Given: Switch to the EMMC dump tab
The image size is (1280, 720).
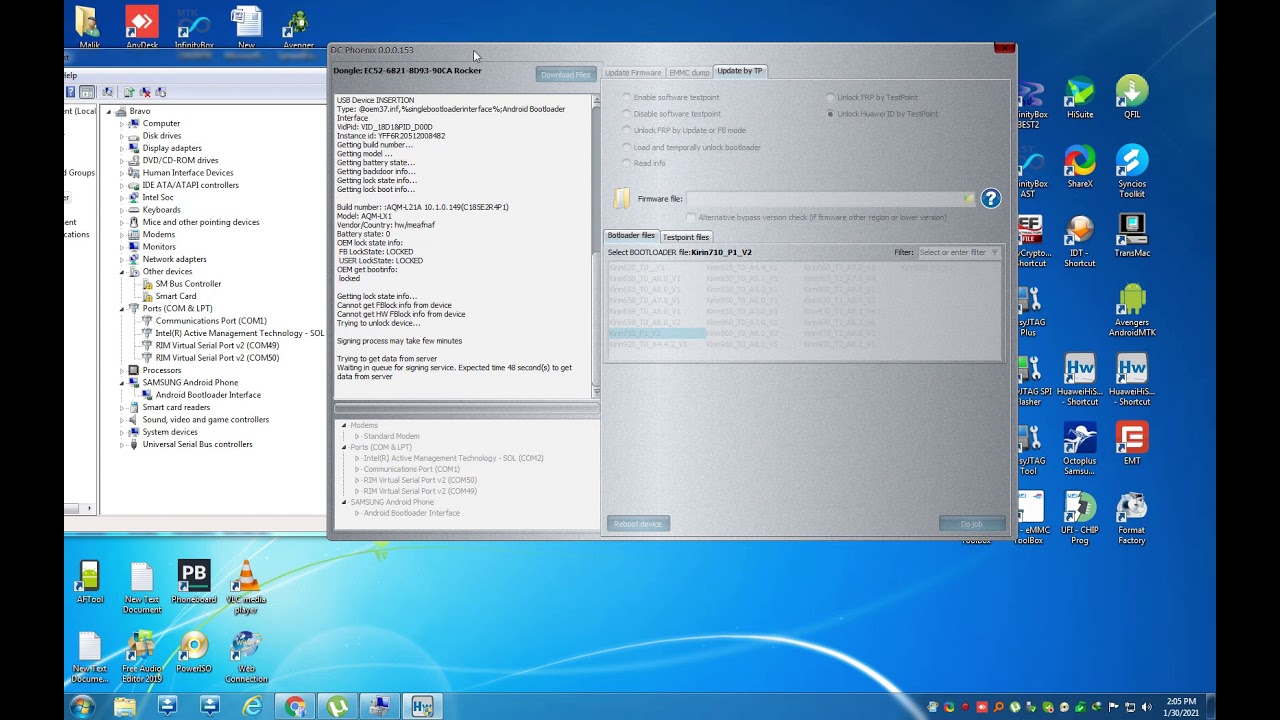Looking at the screenshot, I should click(x=689, y=73).
